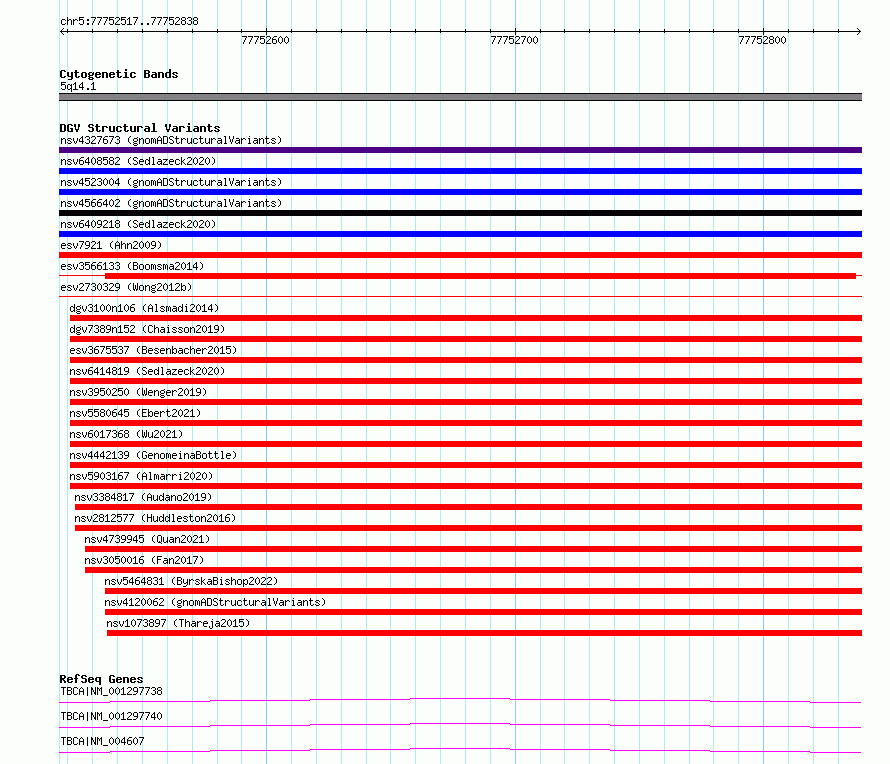Screen dimensions: 890x764
Task: Click the gray 5q14.1 cytogenetic band bar
Action: click(460, 97)
